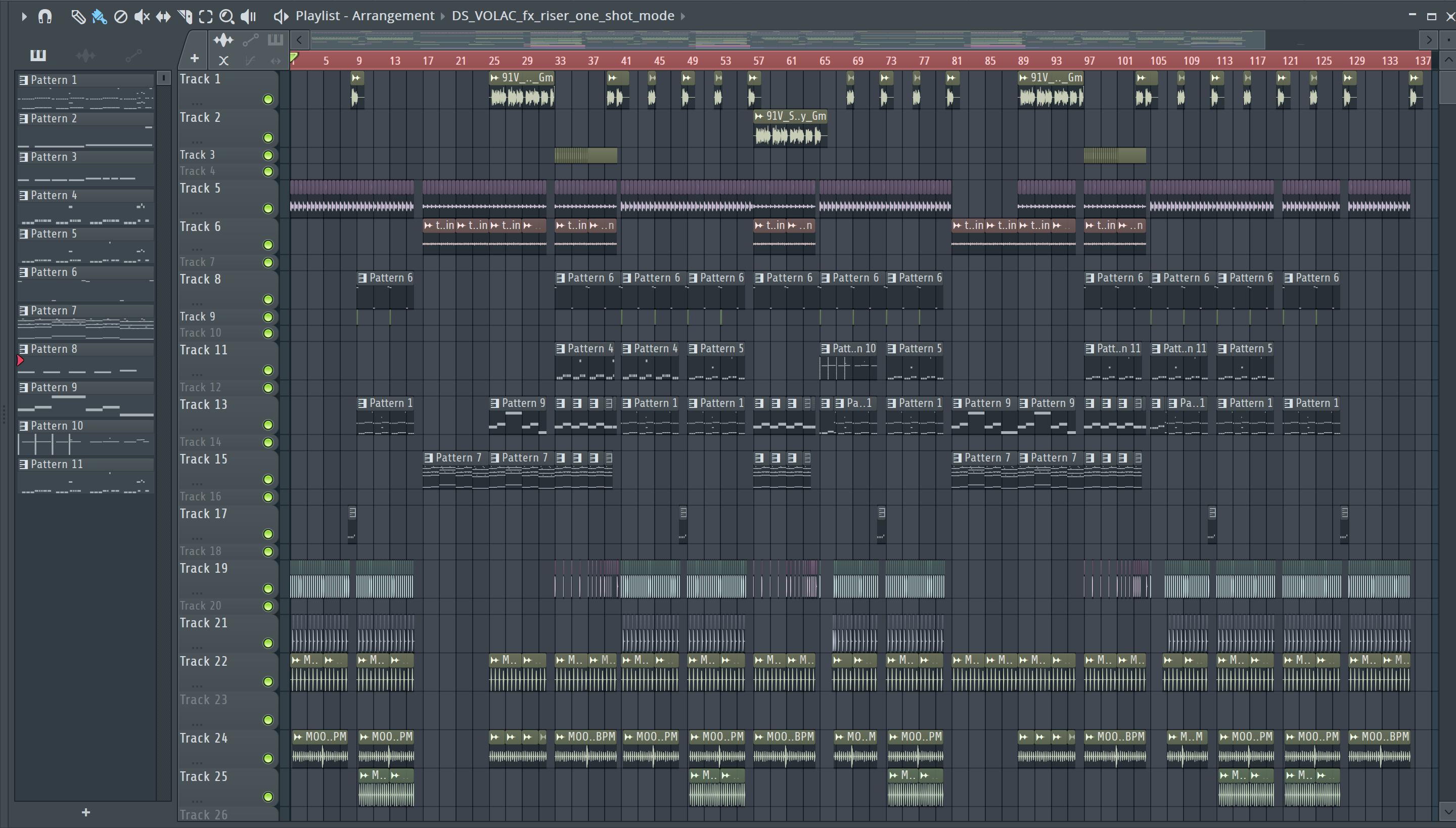Select the audio waveform clip filter icon
The width and height of the screenshot is (1456, 828).
point(223,40)
